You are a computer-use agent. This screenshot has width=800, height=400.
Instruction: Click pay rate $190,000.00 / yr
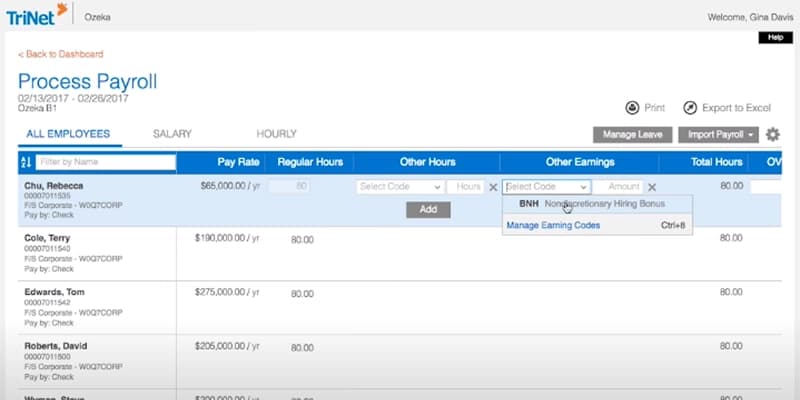pyautogui.click(x=227, y=238)
